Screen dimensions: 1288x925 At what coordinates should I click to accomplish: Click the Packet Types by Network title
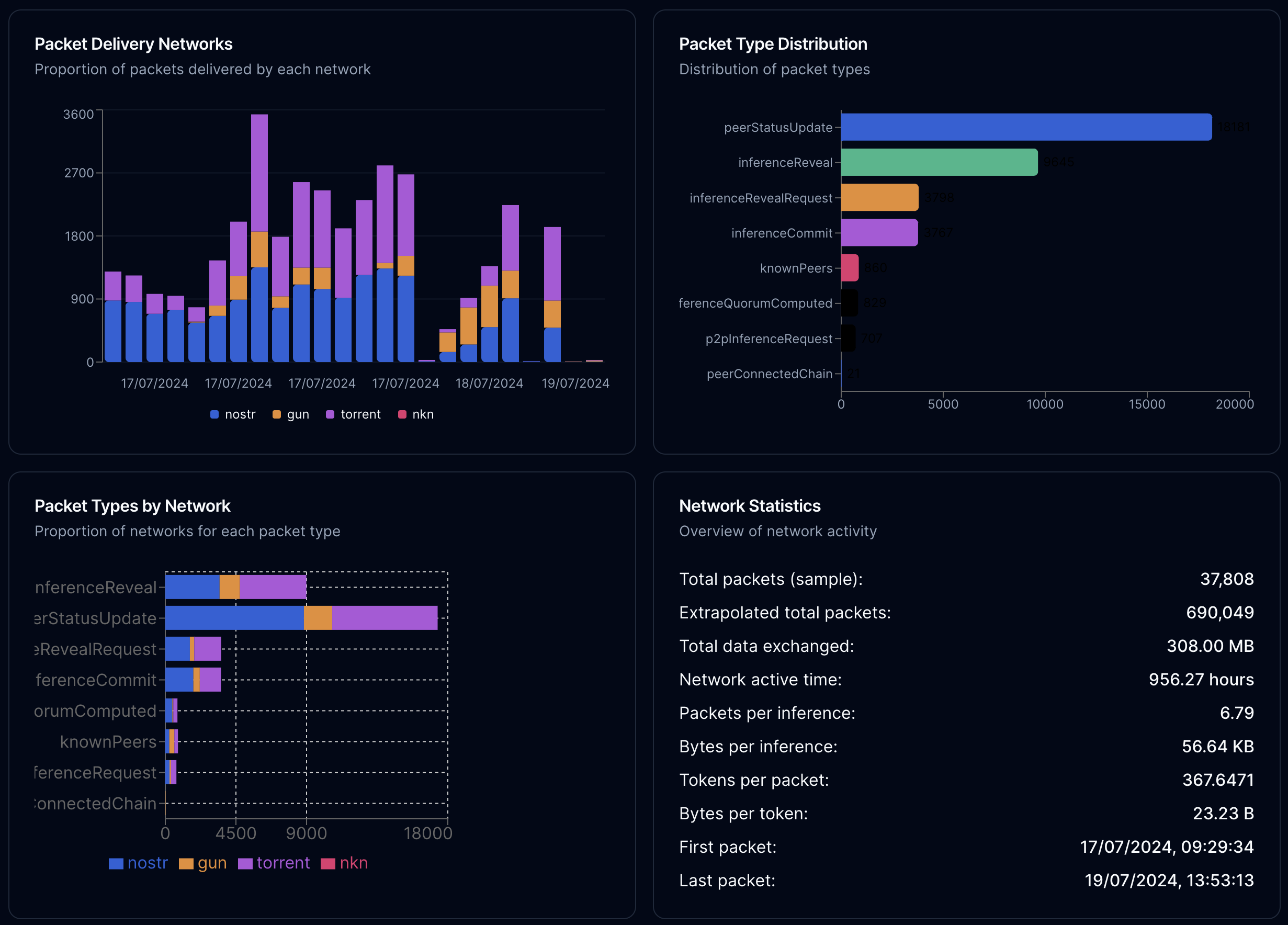point(132,506)
